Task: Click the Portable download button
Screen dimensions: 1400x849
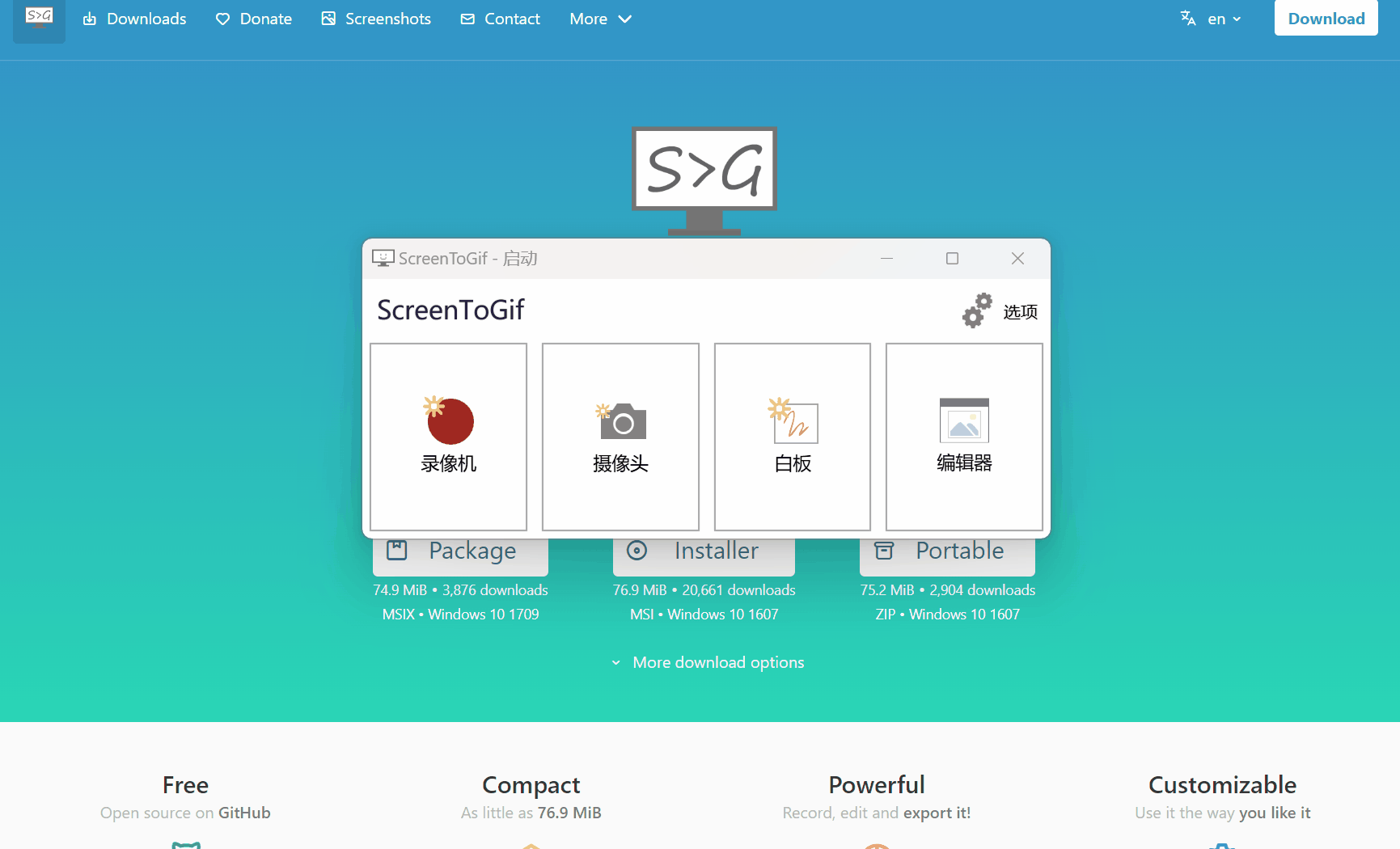Action: [x=947, y=556]
